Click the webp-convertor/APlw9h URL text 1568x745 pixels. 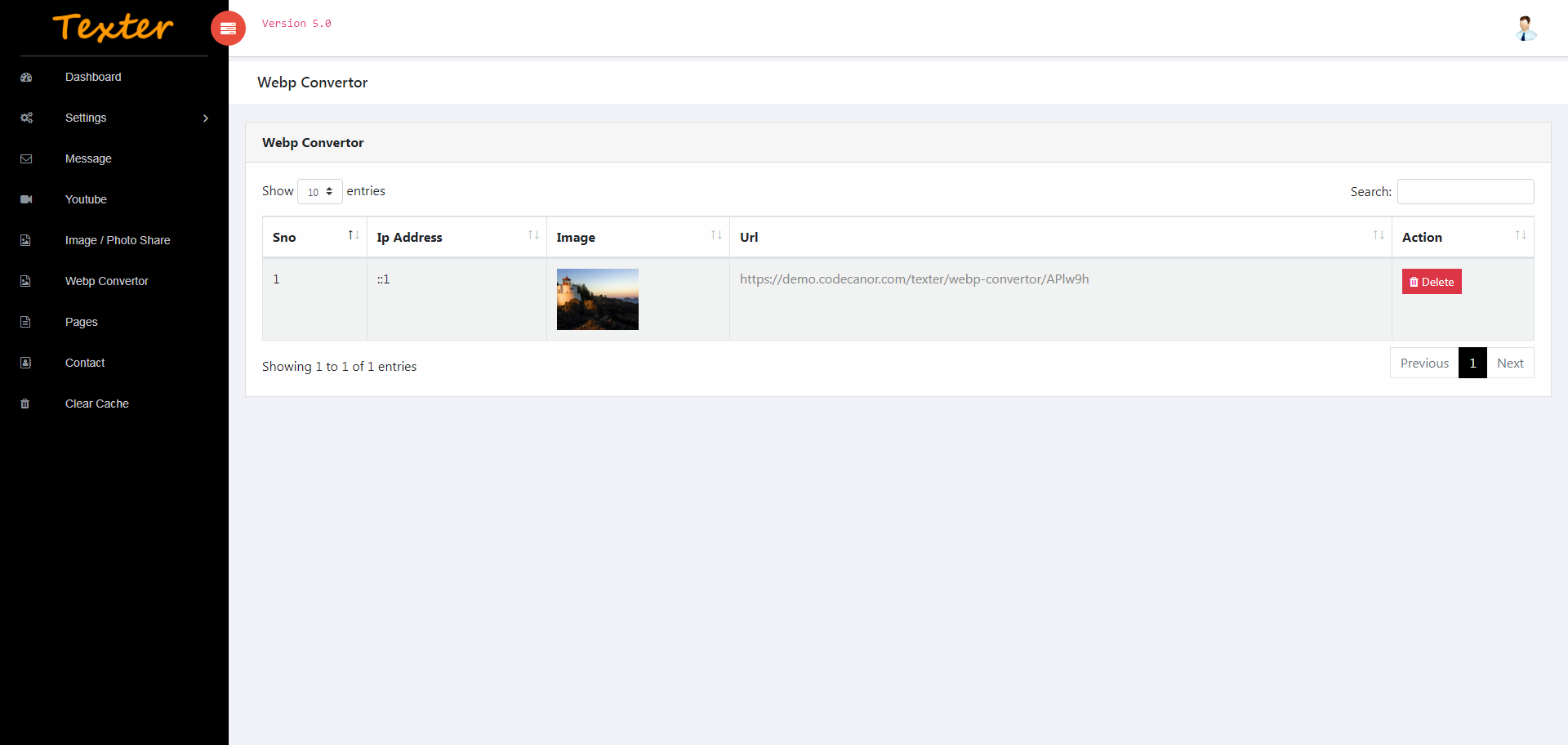(x=914, y=279)
